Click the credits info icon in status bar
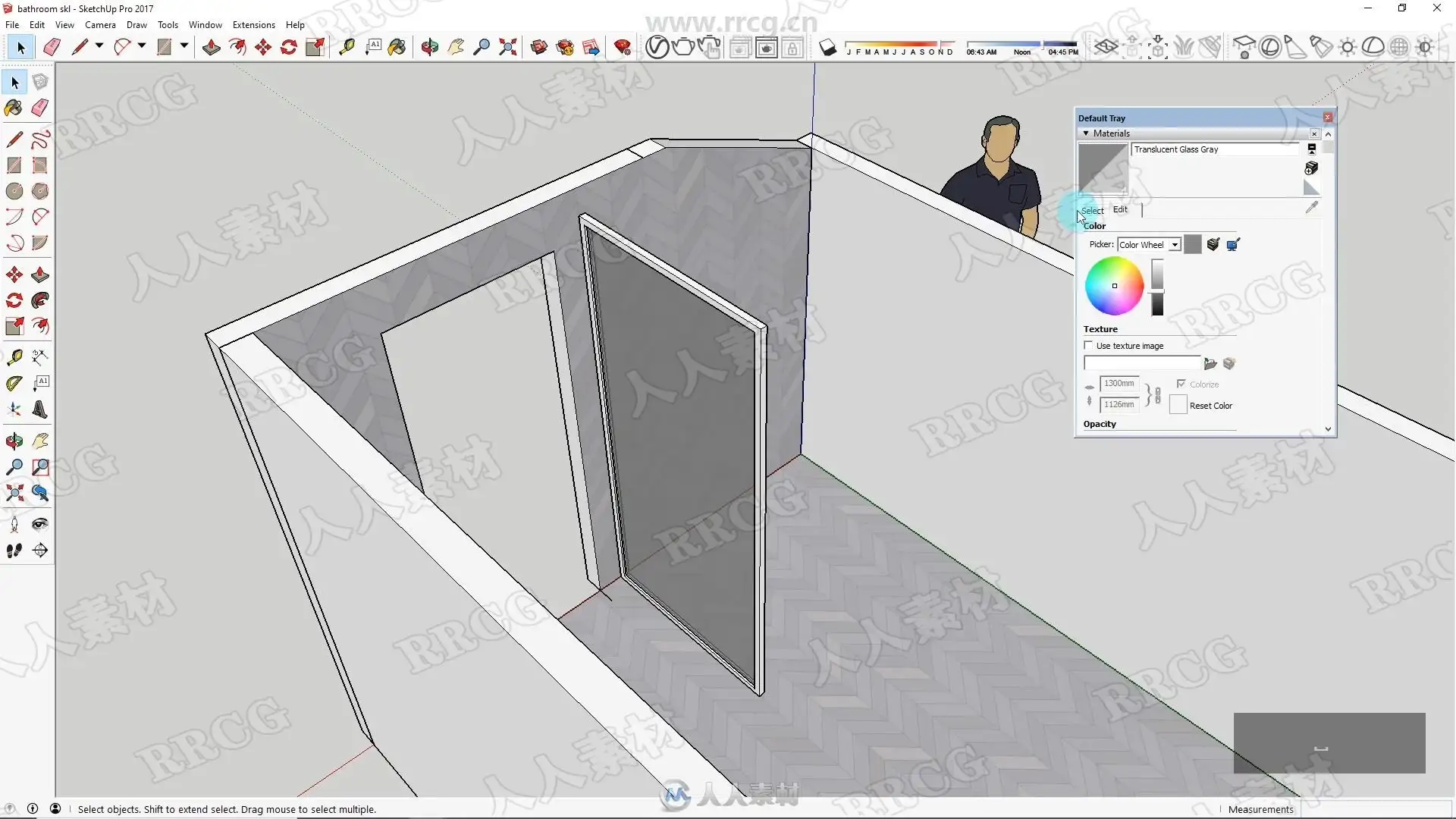 (33, 809)
